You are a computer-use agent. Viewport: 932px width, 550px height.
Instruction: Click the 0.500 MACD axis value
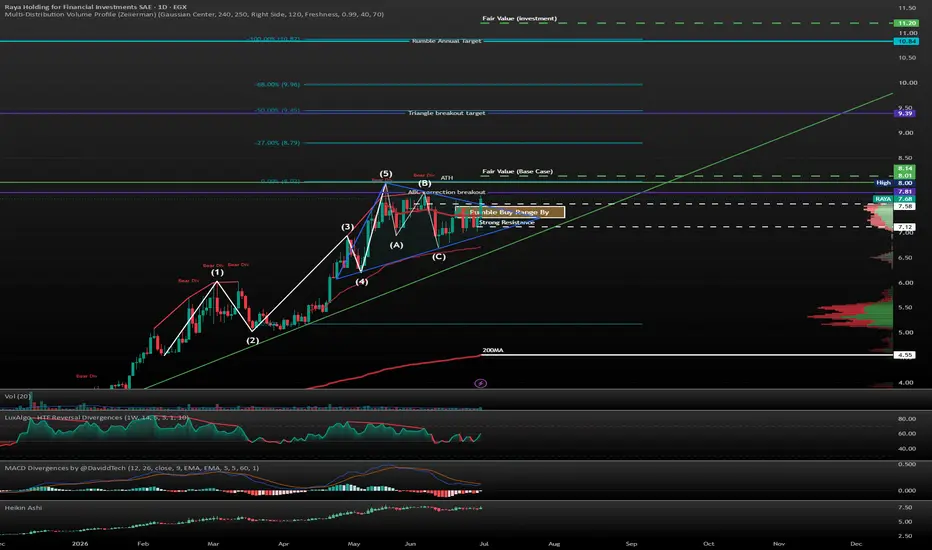[x=907, y=464]
